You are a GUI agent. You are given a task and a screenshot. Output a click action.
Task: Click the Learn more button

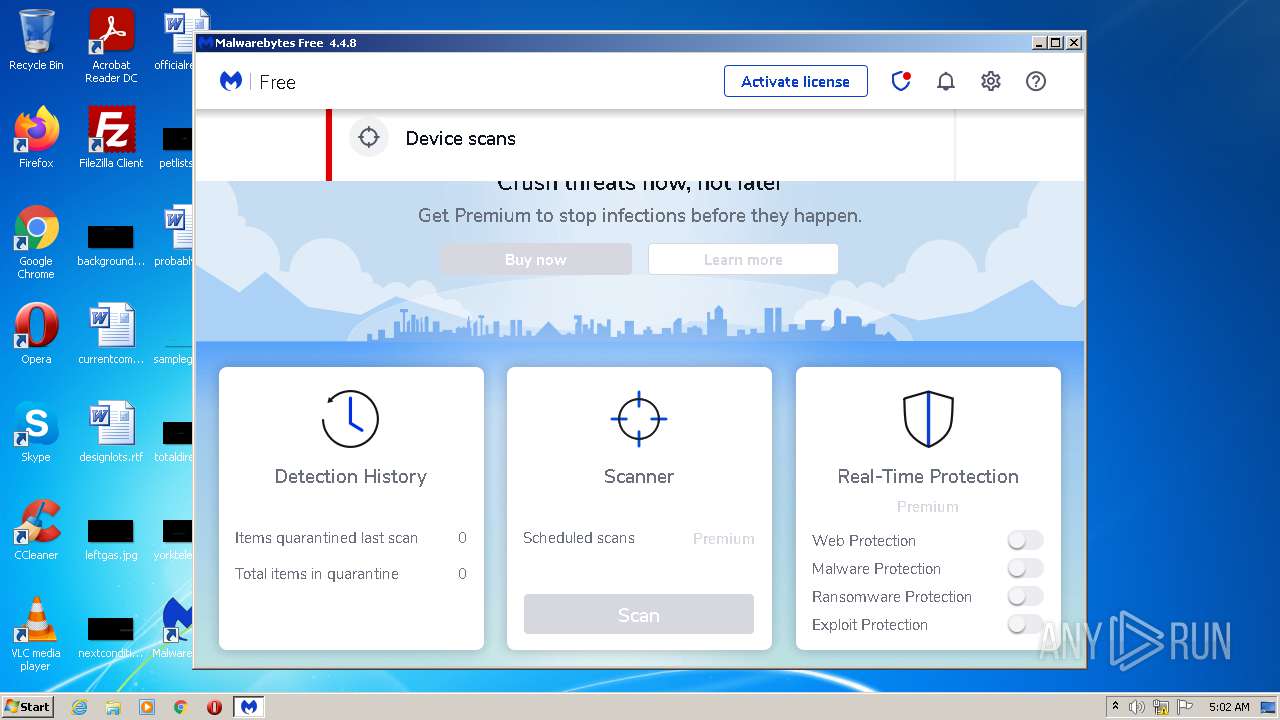click(x=743, y=259)
